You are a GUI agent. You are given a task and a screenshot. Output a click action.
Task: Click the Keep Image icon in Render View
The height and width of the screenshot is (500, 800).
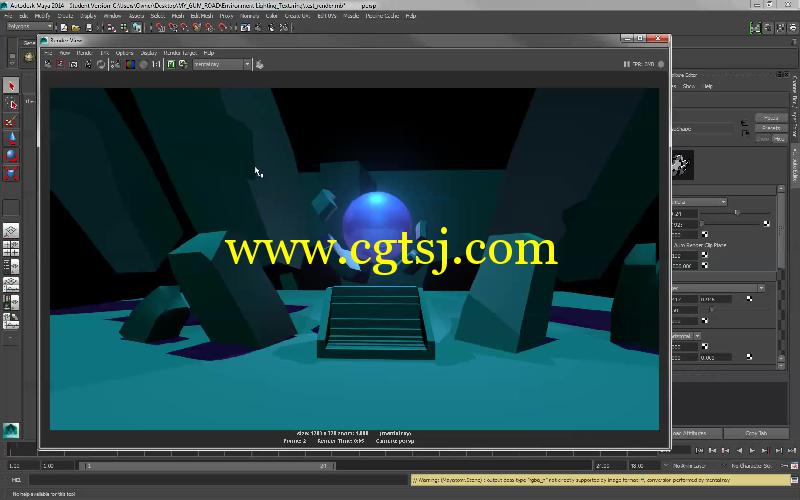click(171, 64)
